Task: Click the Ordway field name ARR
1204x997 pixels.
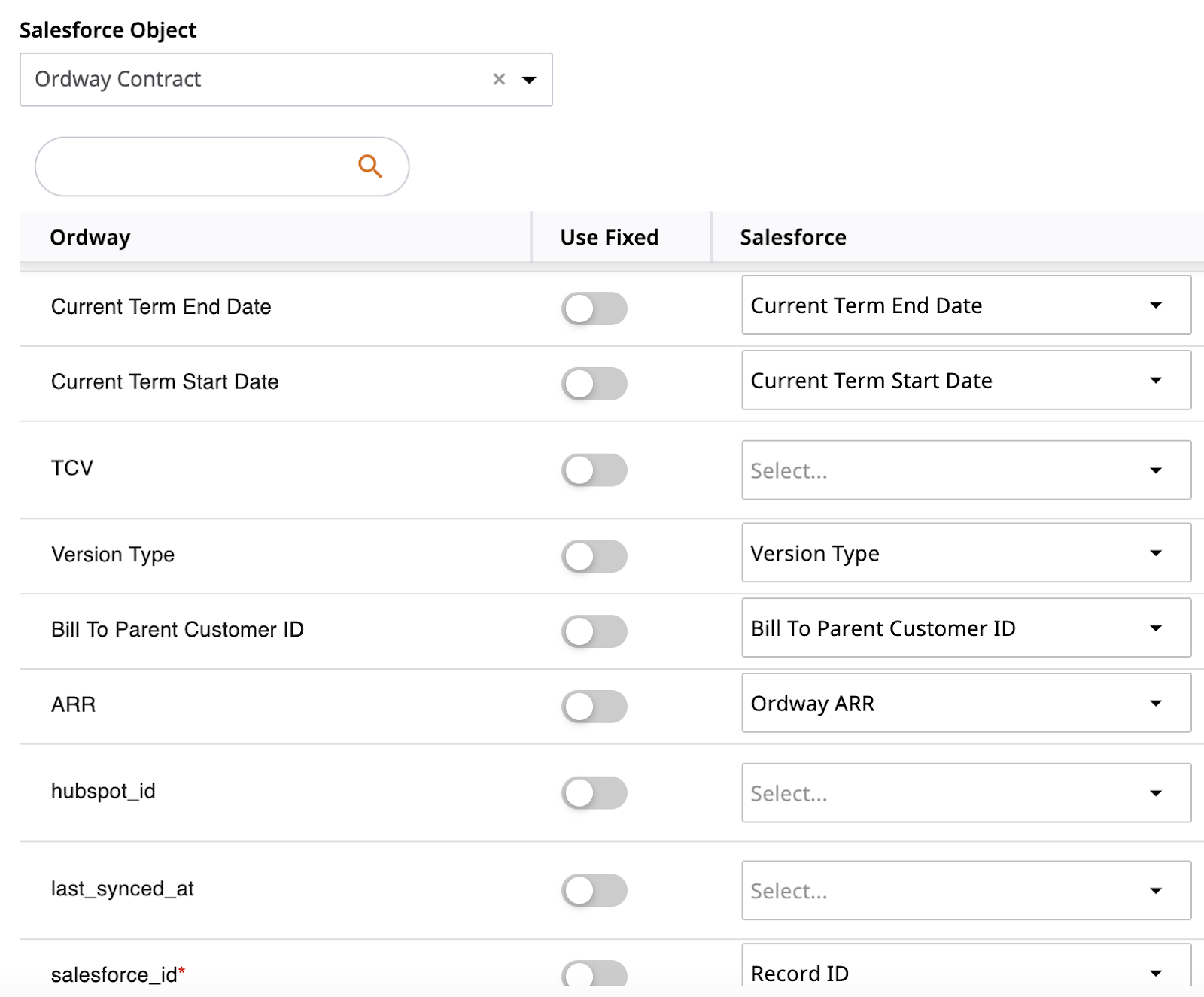Action: [73, 705]
